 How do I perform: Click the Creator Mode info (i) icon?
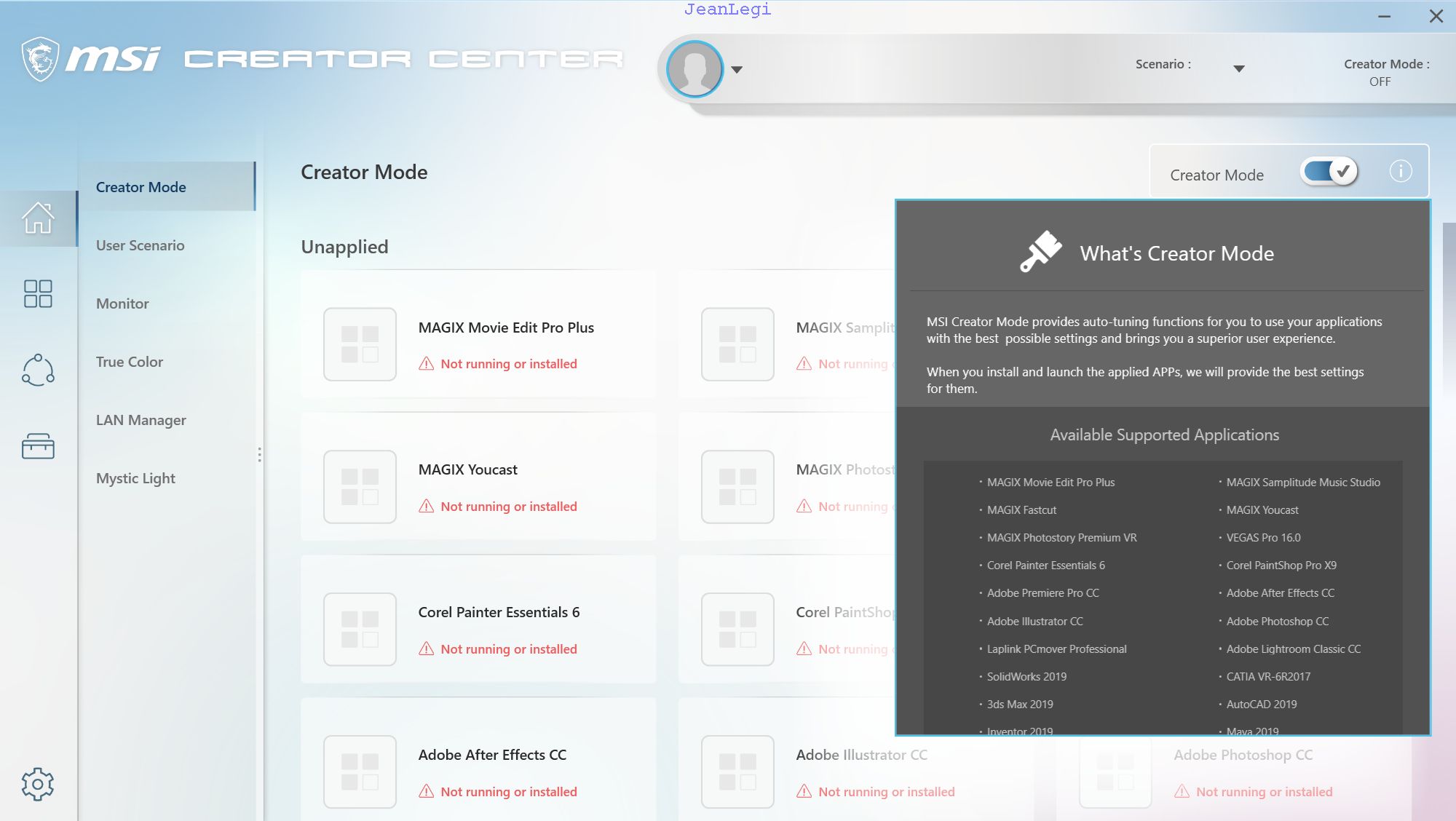point(1402,172)
